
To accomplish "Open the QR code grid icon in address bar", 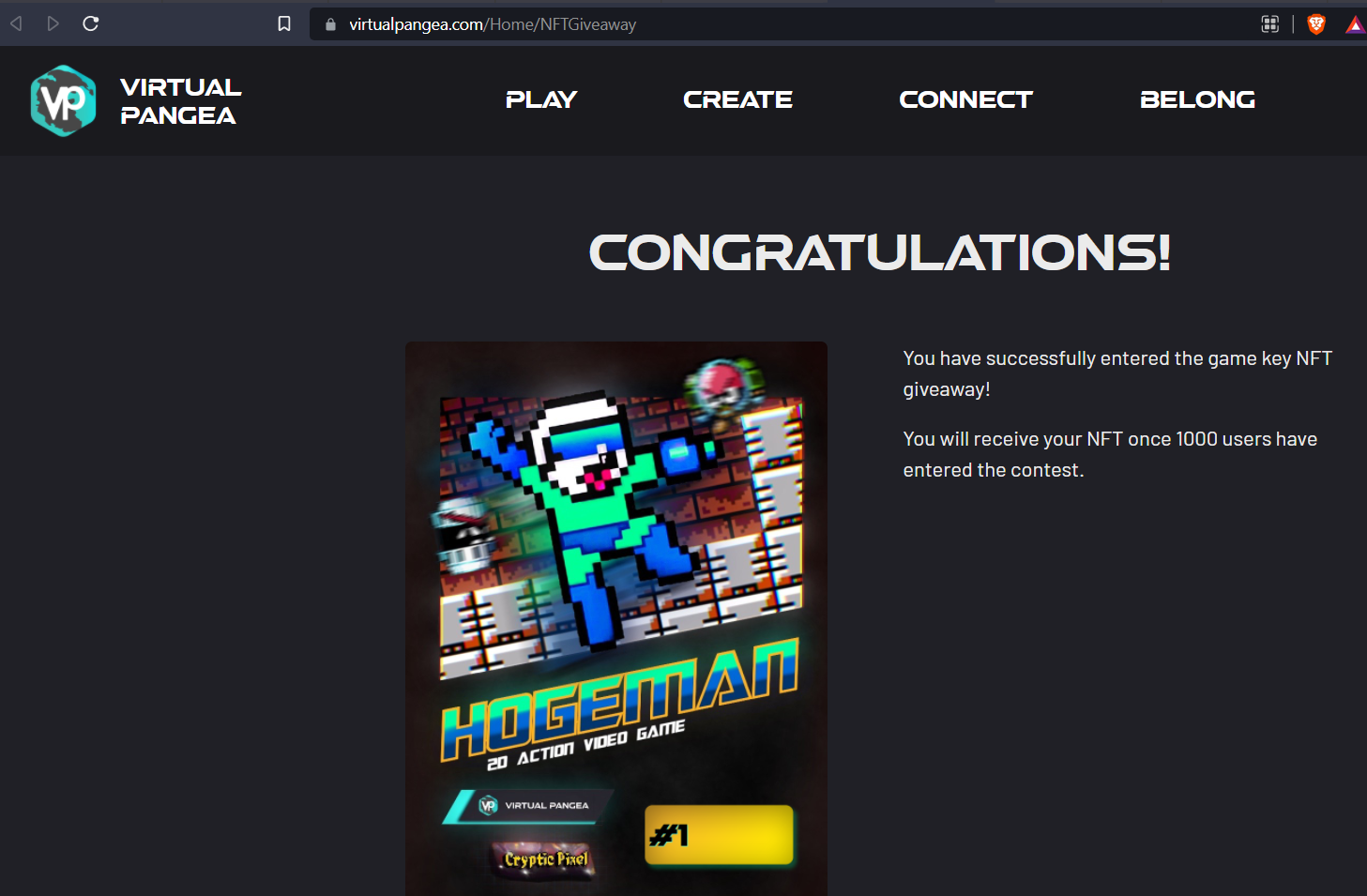I will [1269, 24].
